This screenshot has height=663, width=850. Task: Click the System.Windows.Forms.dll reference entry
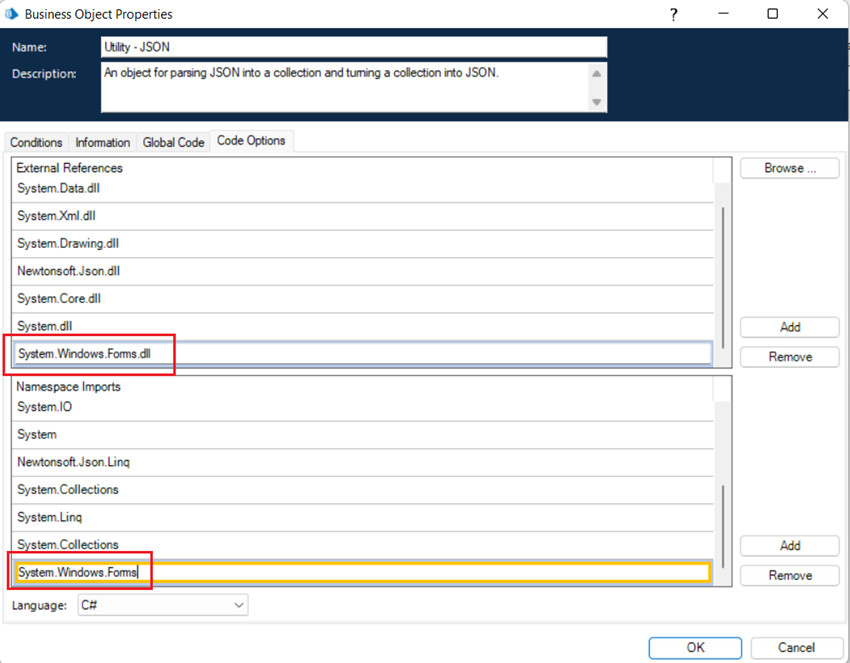[362, 354]
